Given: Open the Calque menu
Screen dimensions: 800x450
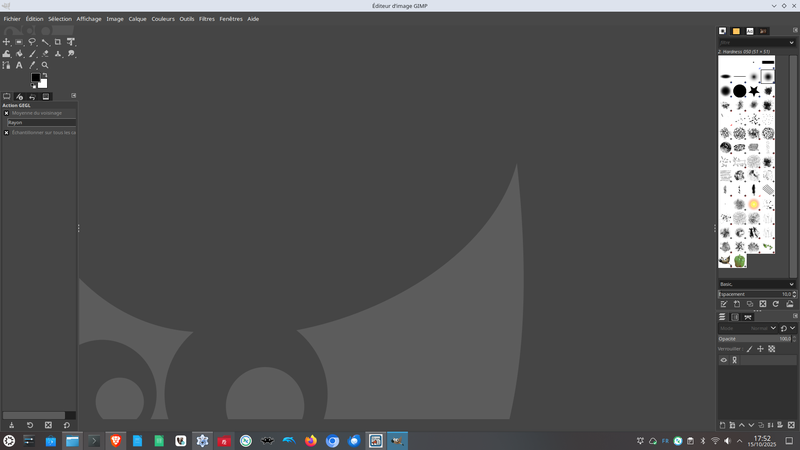Looking at the screenshot, I should tap(137, 19).
